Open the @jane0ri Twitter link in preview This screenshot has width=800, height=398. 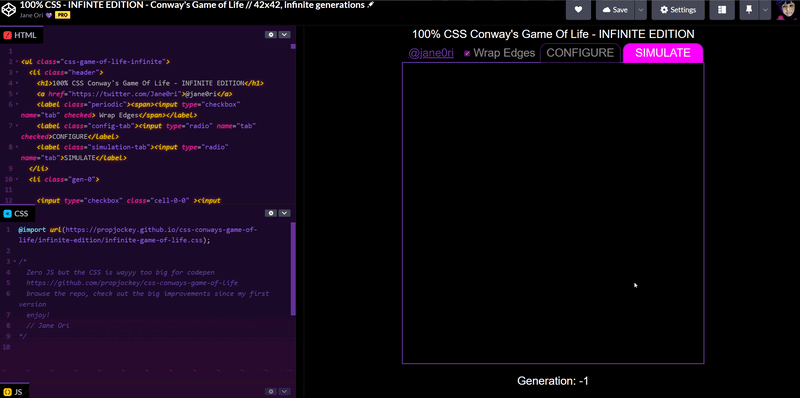pos(431,53)
